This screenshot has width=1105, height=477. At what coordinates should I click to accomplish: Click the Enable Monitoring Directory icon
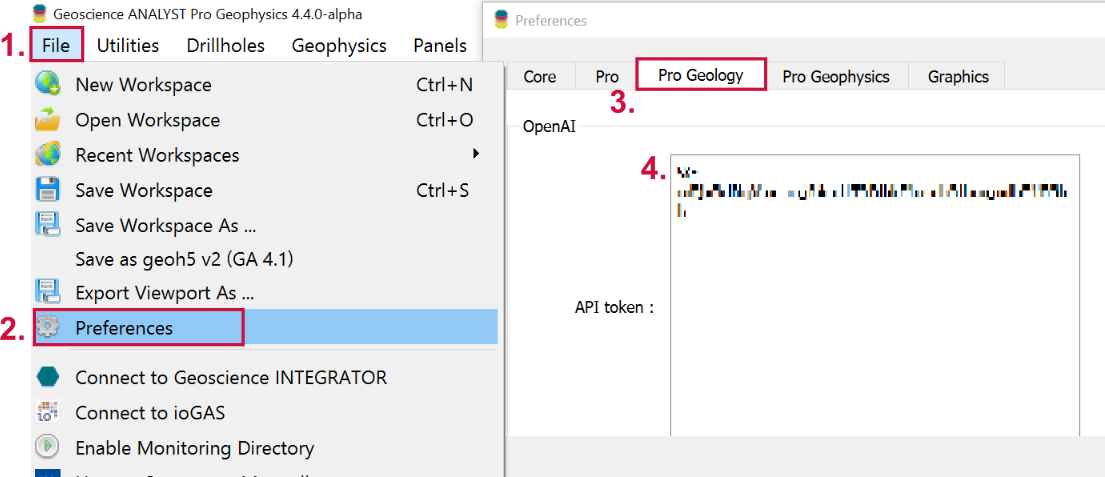click(48, 447)
